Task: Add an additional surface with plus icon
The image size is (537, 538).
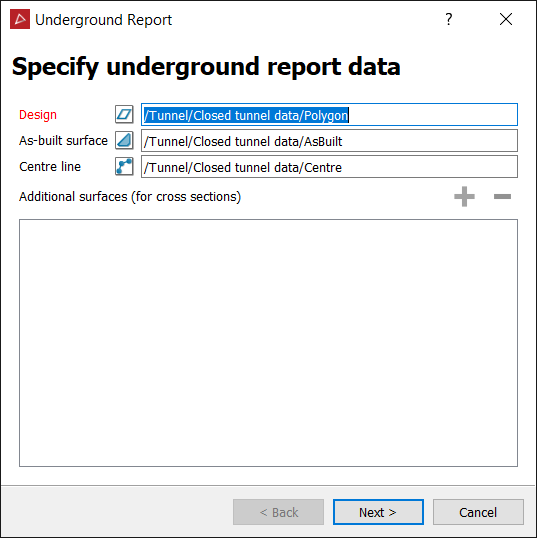Action: [464, 197]
